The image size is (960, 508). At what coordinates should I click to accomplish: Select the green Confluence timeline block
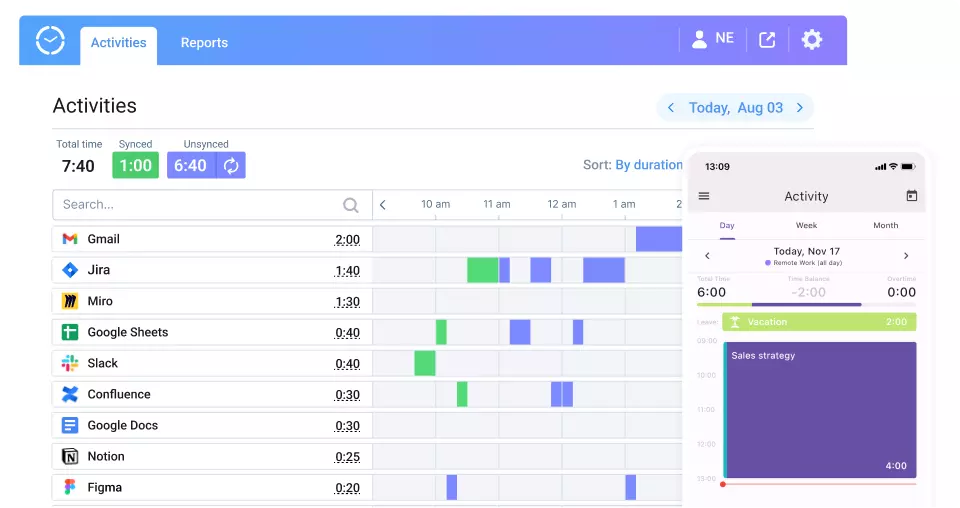click(x=462, y=394)
